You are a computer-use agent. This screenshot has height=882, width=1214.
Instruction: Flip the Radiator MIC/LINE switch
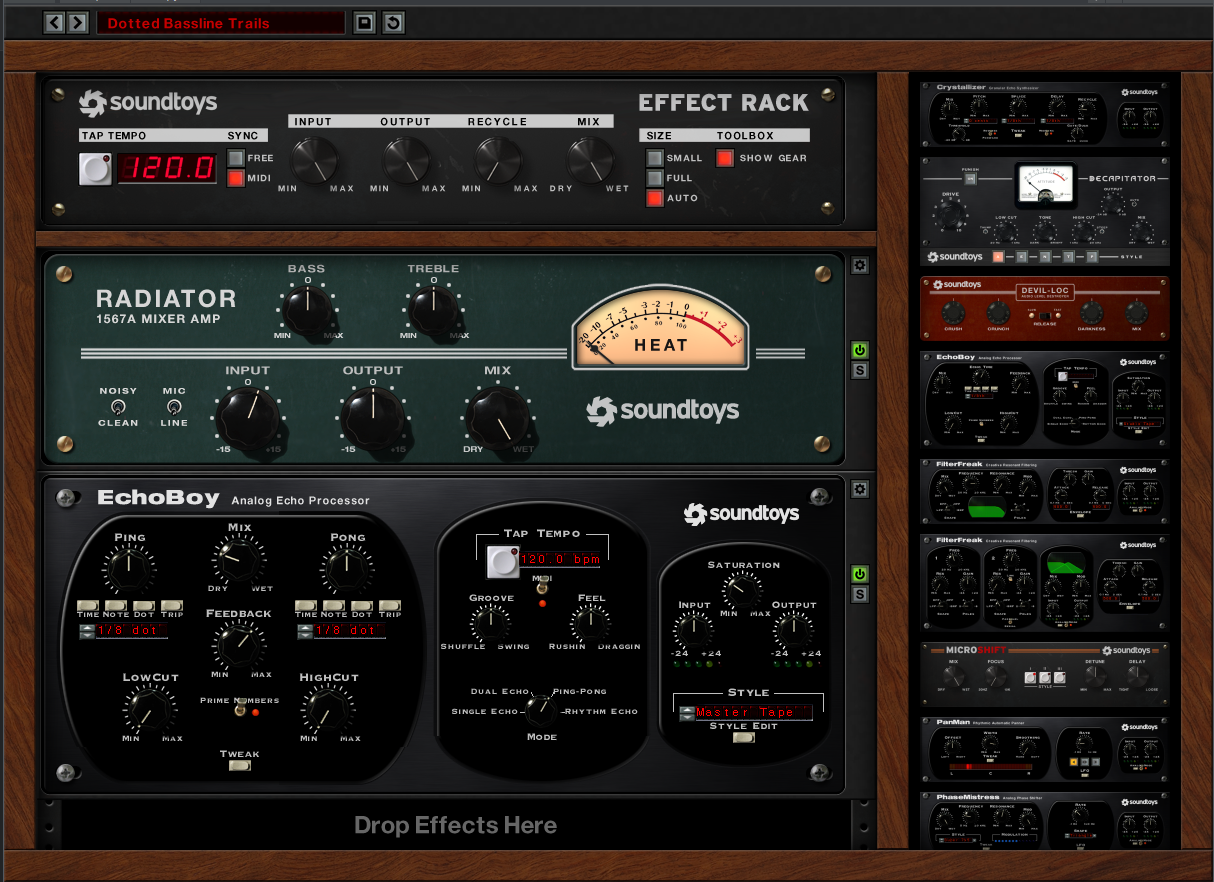click(x=174, y=407)
